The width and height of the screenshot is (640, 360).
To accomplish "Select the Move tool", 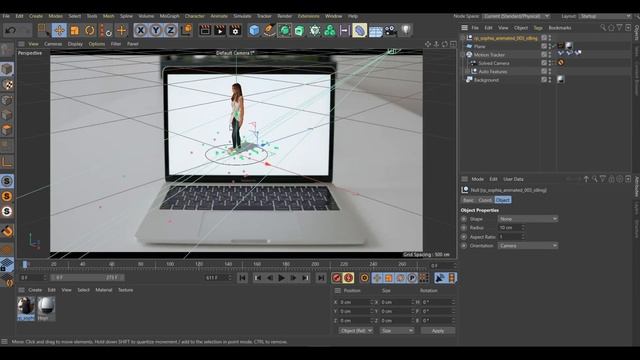I will coord(59,30).
